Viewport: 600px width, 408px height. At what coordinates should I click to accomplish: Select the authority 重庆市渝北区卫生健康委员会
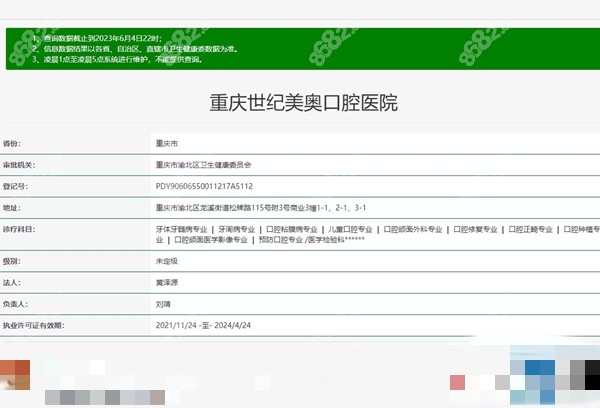point(203,165)
